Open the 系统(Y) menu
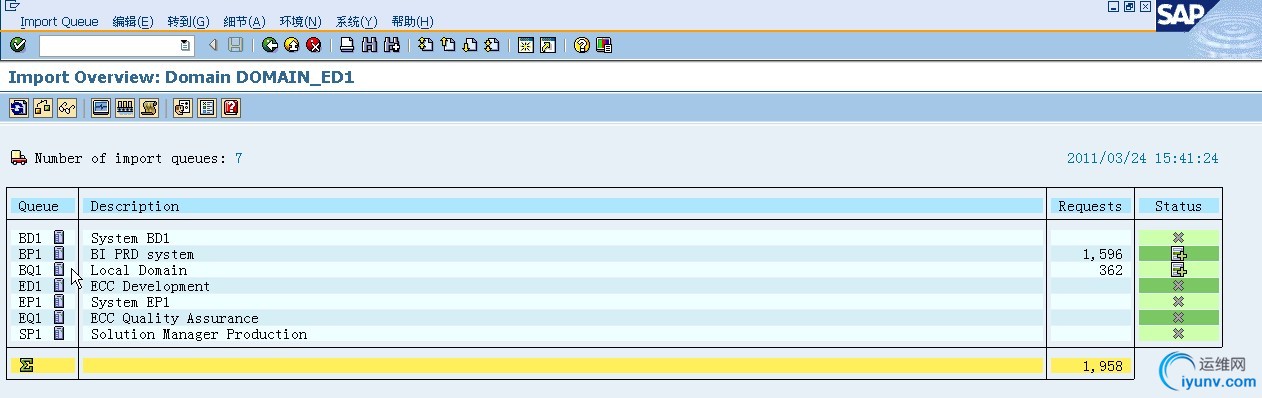 click(356, 21)
